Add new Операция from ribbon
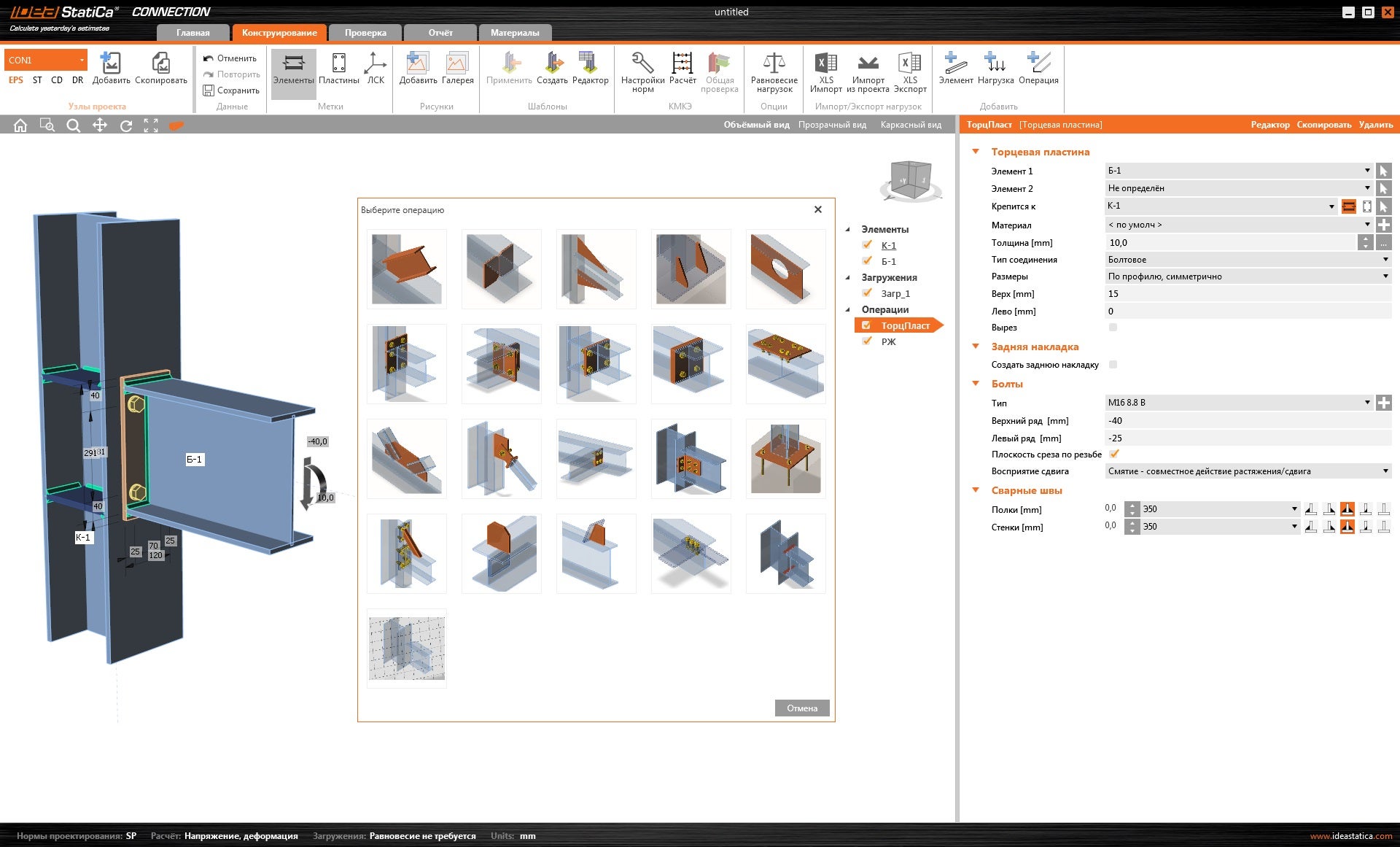 pos(1038,64)
